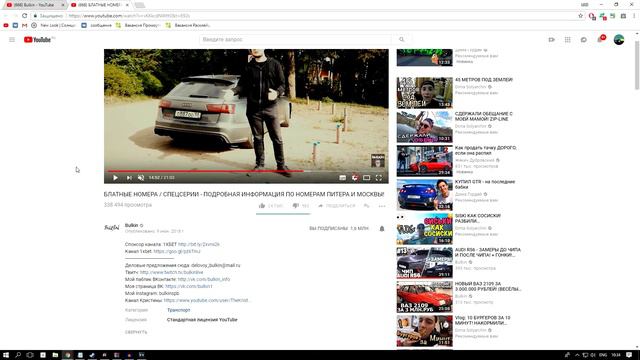Viewport: 640px width, 360px height.
Task: Open the messages chat bubble icon
Action: [584, 40]
